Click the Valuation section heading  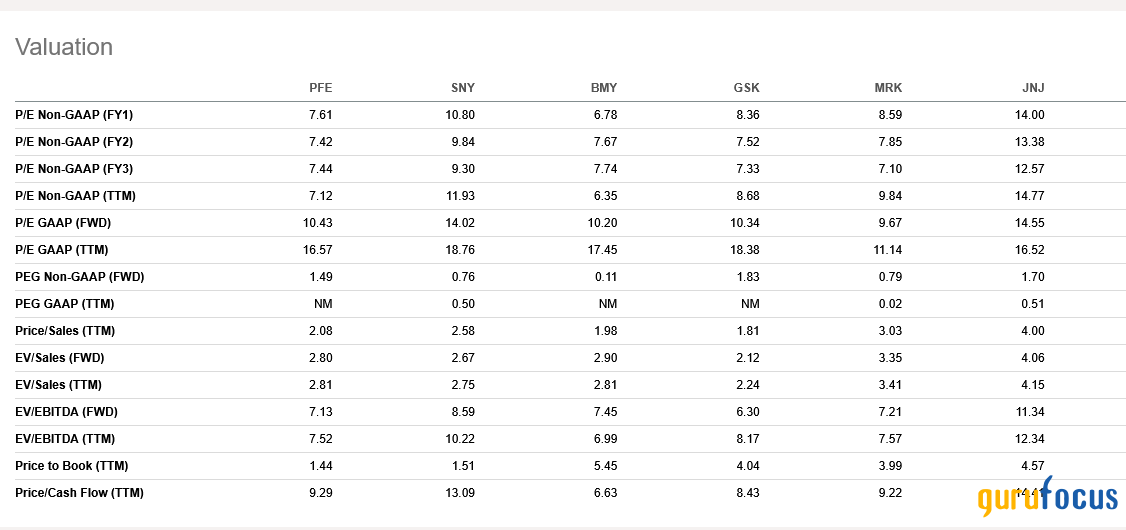pyautogui.click(x=64, y=47)
